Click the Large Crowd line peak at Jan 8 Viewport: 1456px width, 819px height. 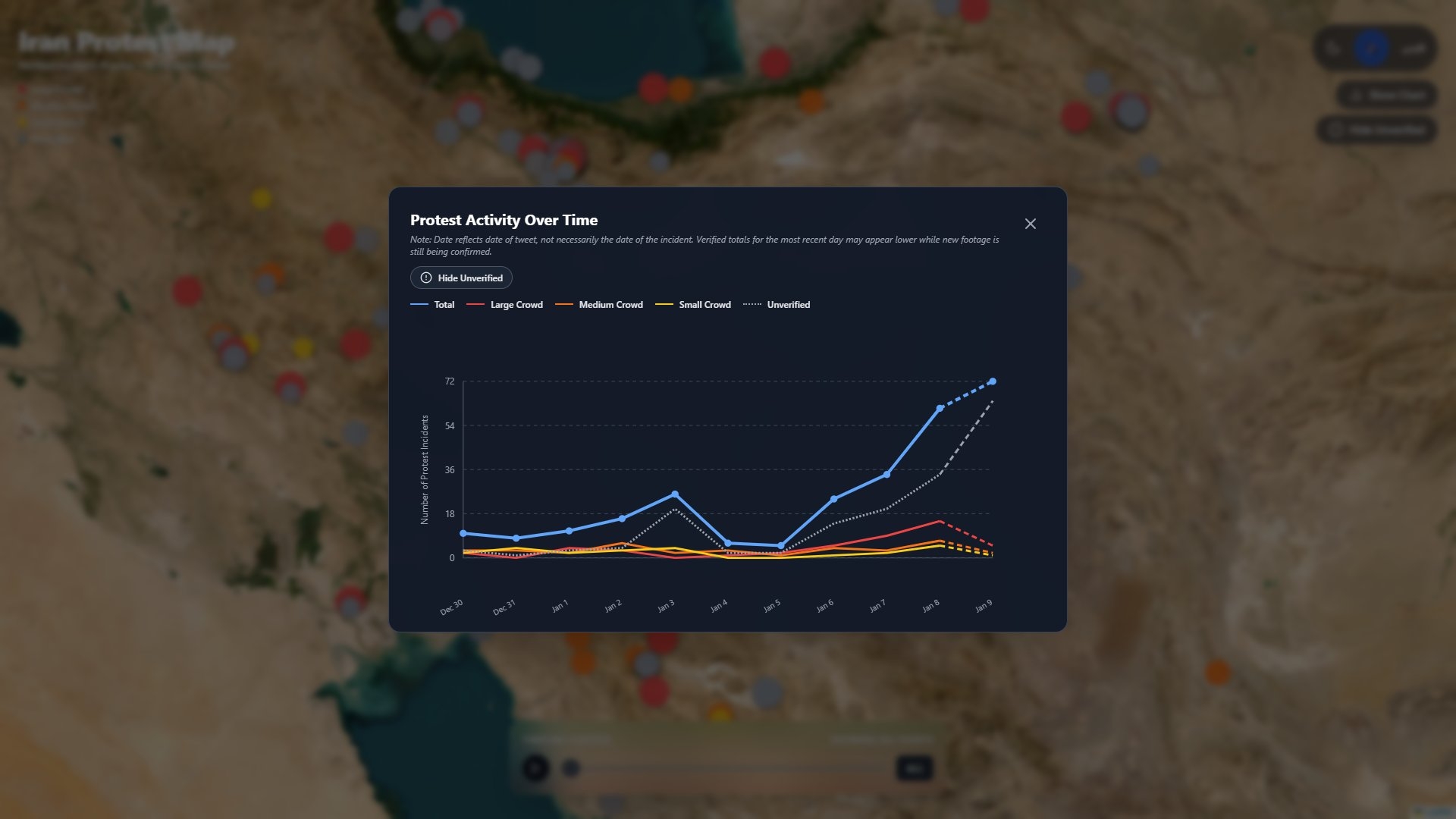point(940,522)
